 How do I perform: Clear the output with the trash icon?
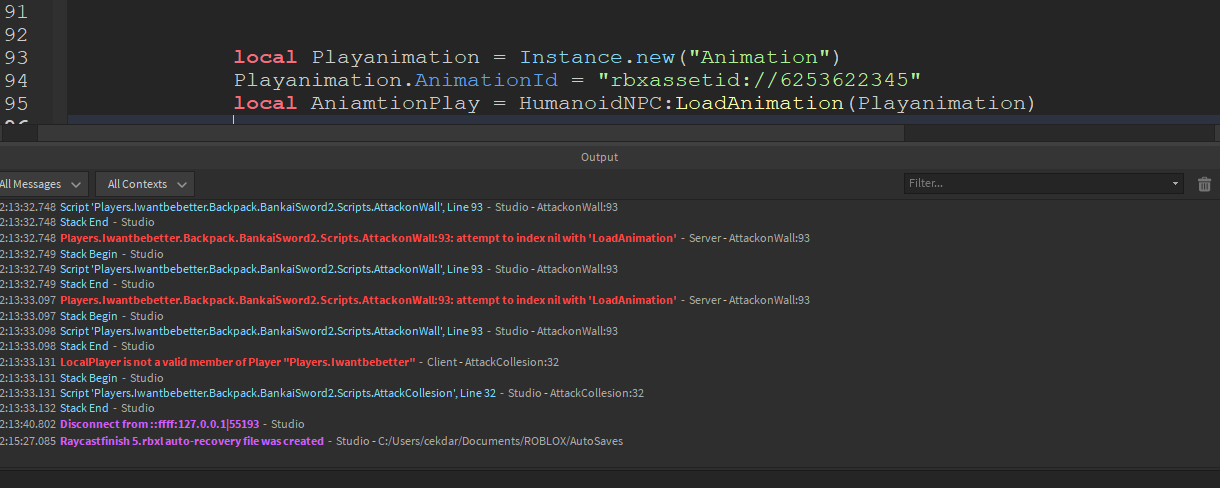[1204, 184]
